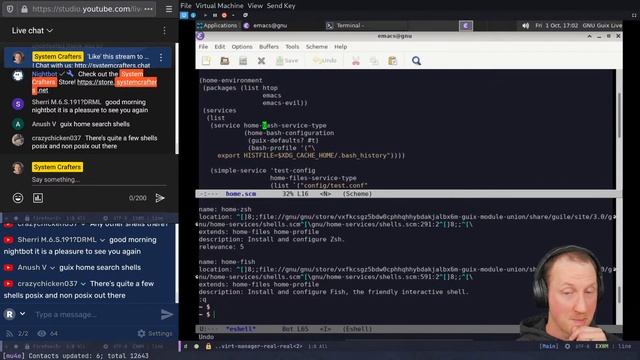Click the Dired directory icon in Emacs toolbar
This screenshot has width=640, height=360.
[x=243, y=61]
